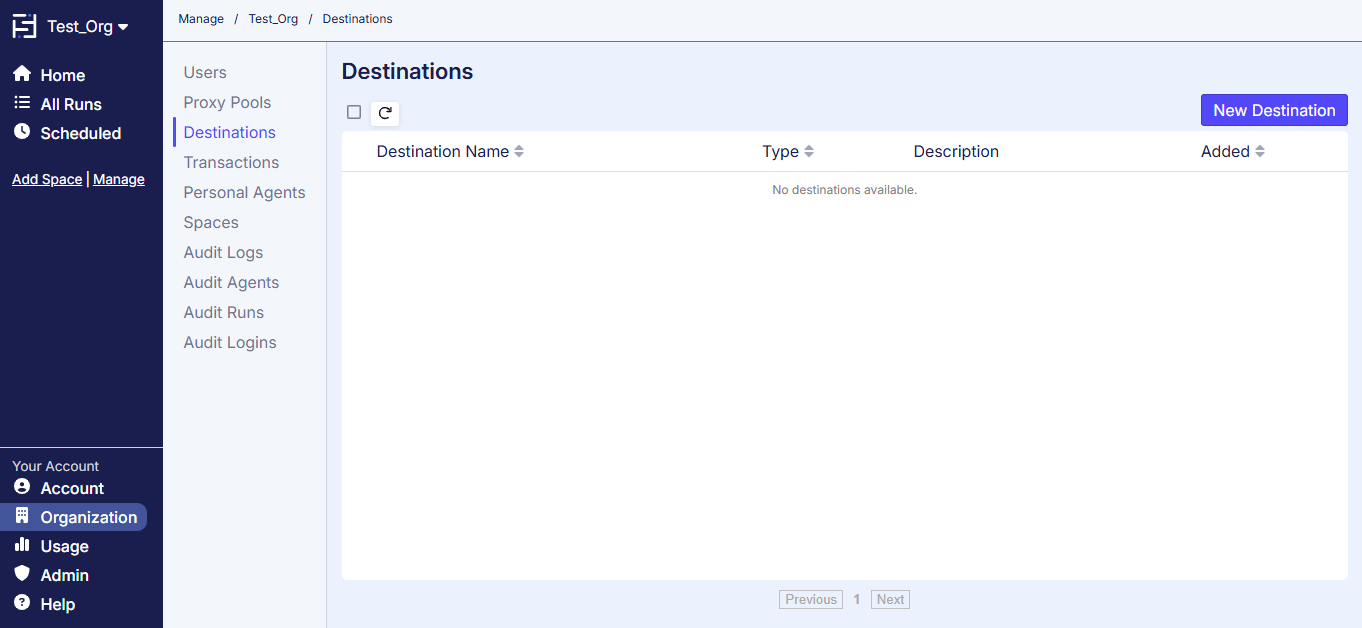Tick the select-all destinations checkbox
The width and height of the screenshot is (1362, 628).
(354, 112)
